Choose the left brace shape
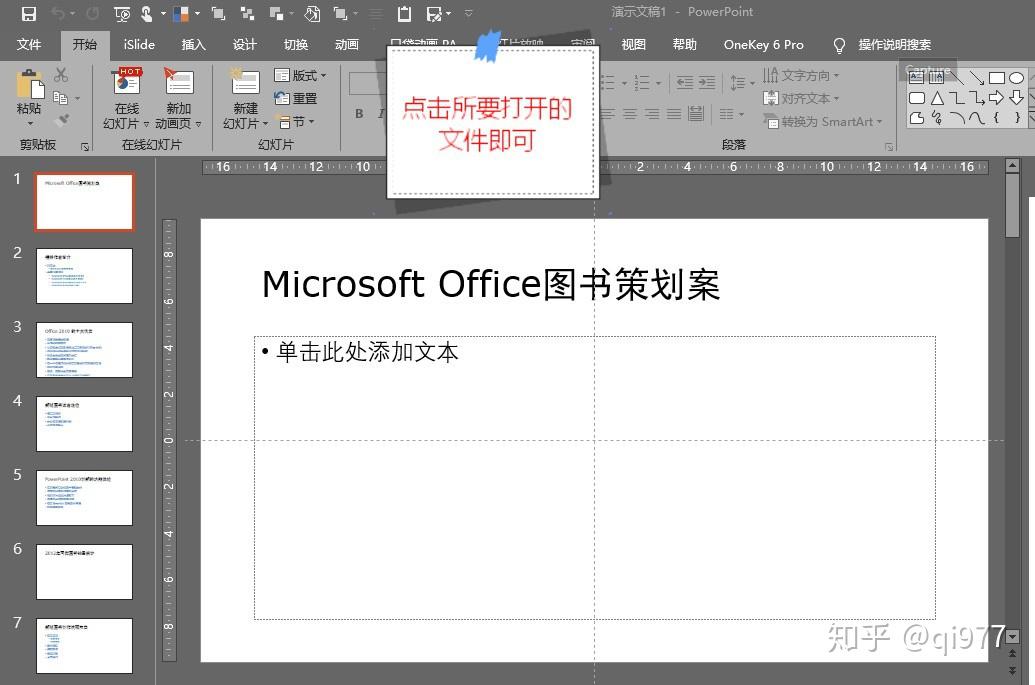The height and width of the screenshot is (685, 1035). (997, 118)
